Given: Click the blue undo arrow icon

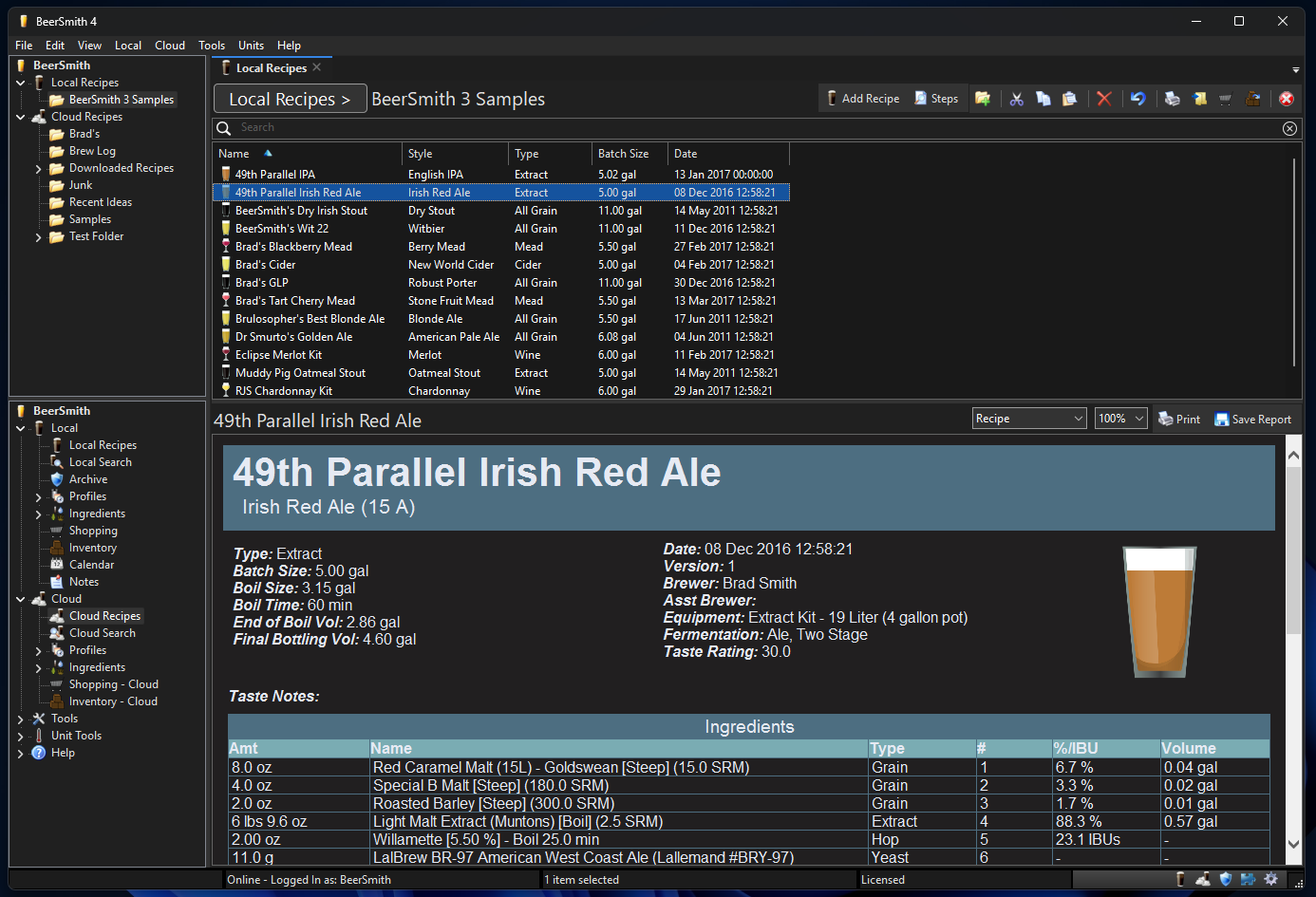Looking at the screenshot, I should click(x=1137, y=99).
